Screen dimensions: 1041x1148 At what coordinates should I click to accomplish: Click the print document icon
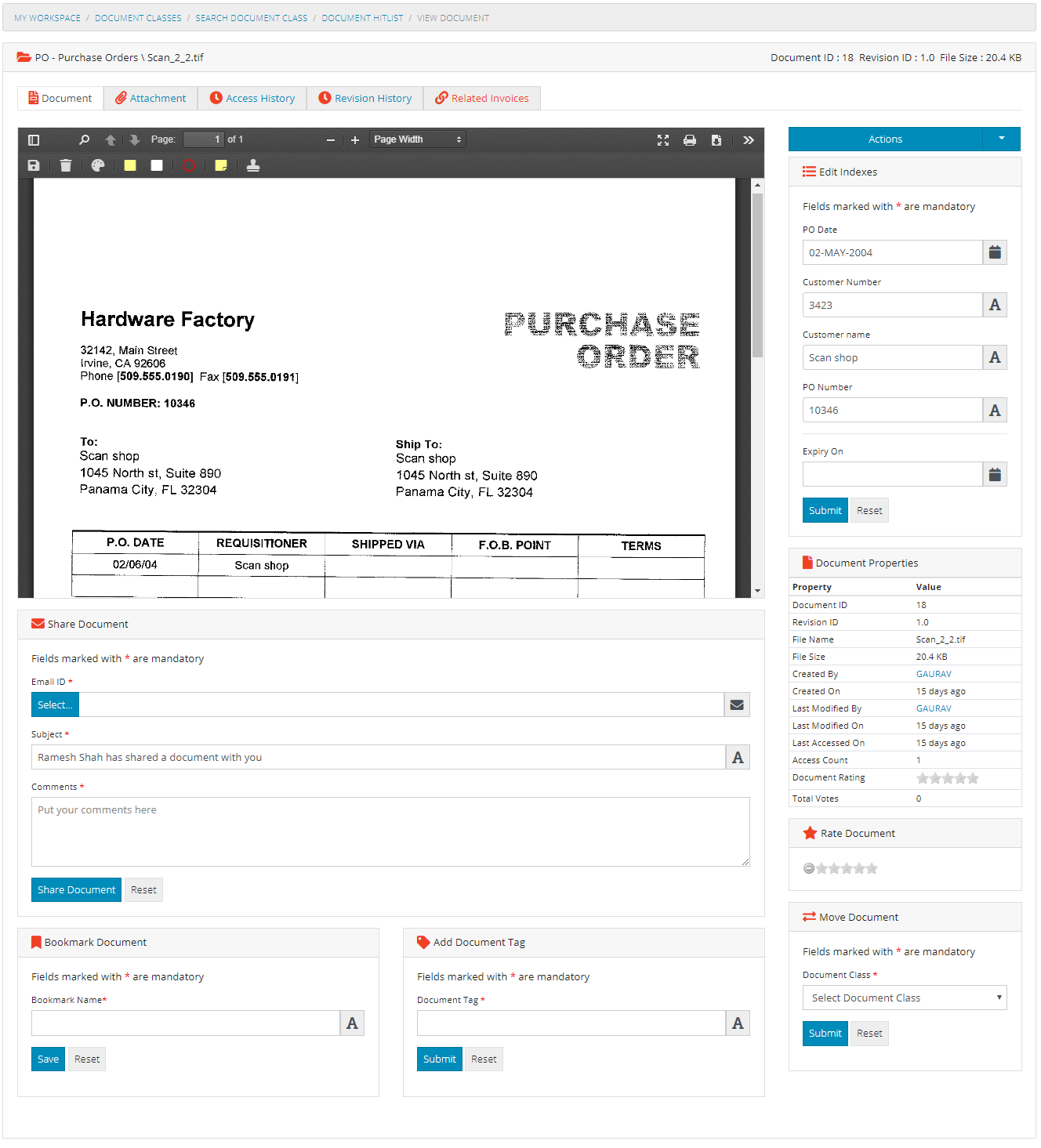[x=689, y=140]
